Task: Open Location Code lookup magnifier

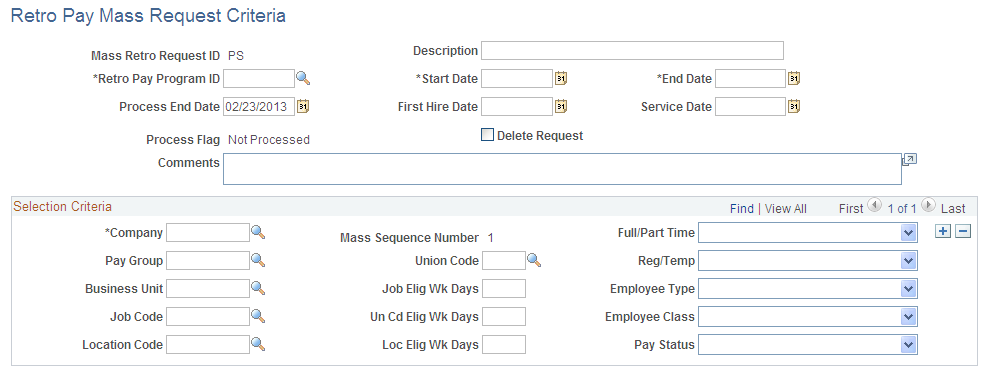Action: pyautogui.click(x=258, y=344)
